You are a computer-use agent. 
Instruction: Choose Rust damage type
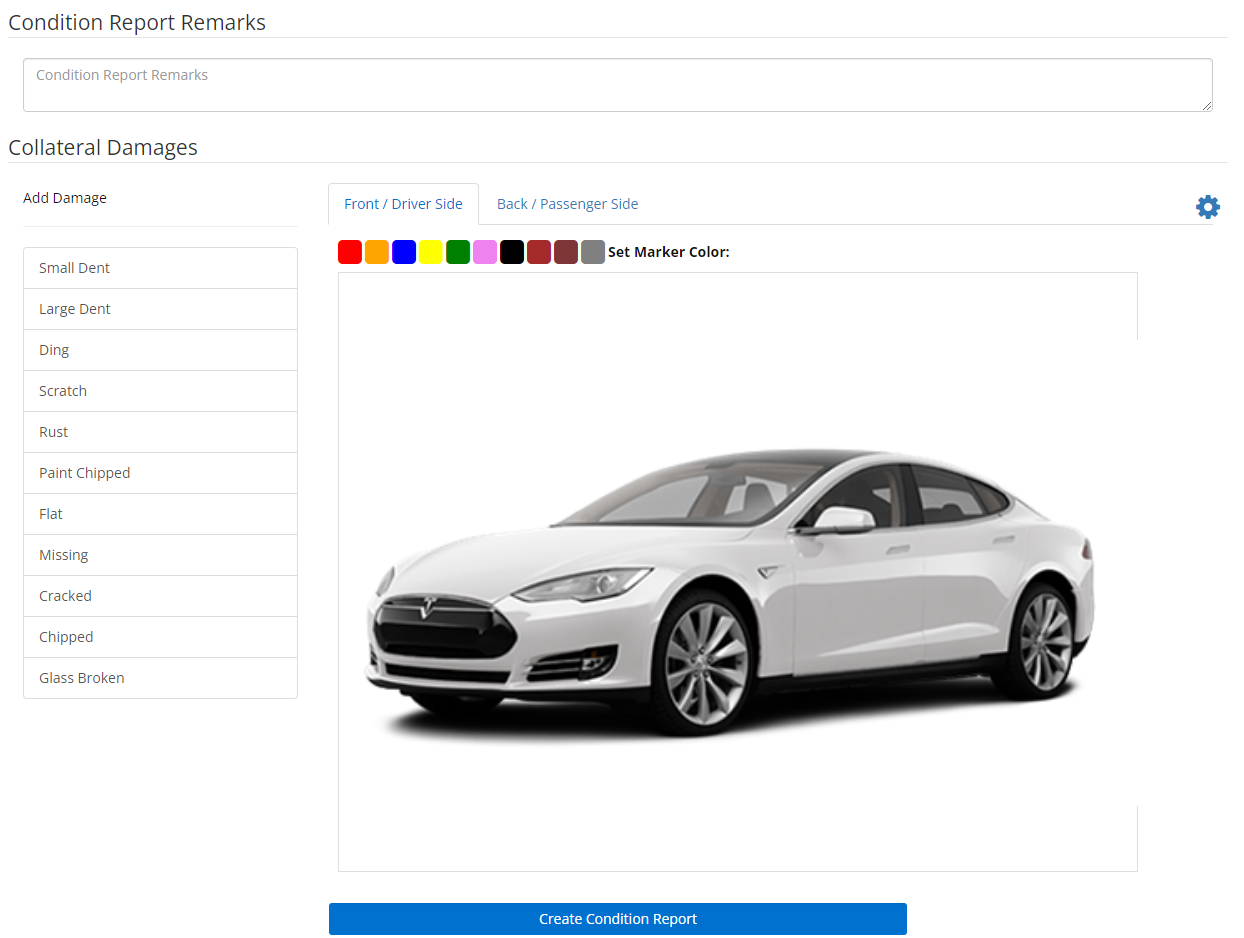160,432
